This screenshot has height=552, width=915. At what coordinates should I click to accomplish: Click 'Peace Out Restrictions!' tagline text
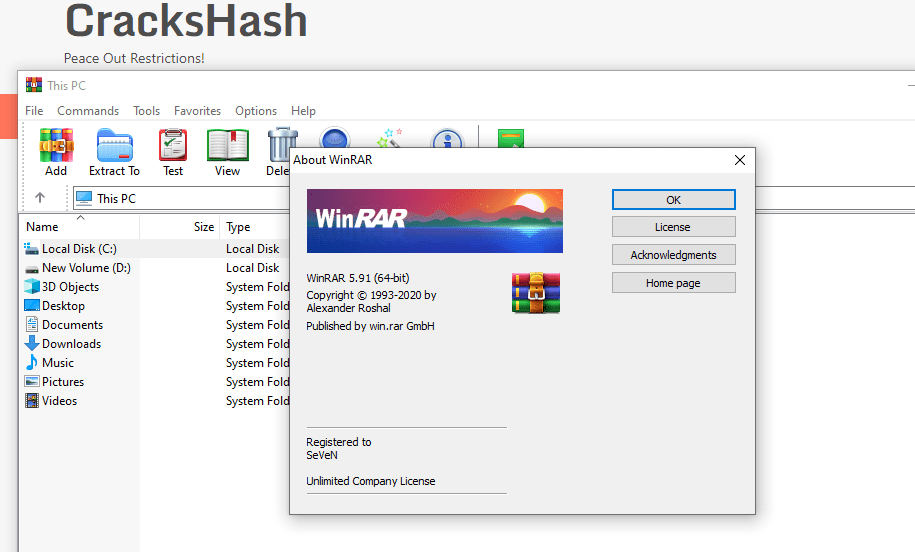(x=134, y=58)
